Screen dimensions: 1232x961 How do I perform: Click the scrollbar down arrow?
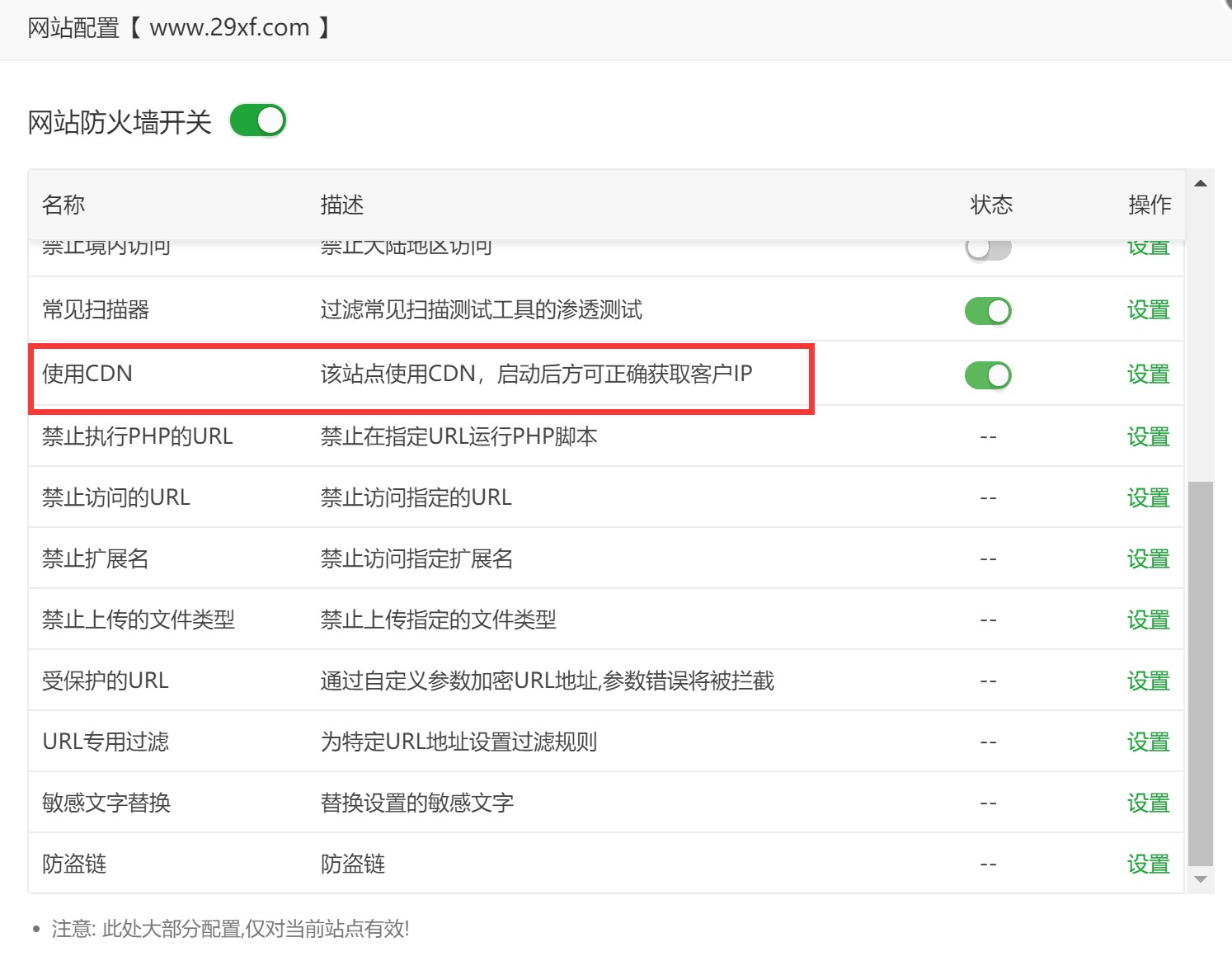coord(1201,879)
